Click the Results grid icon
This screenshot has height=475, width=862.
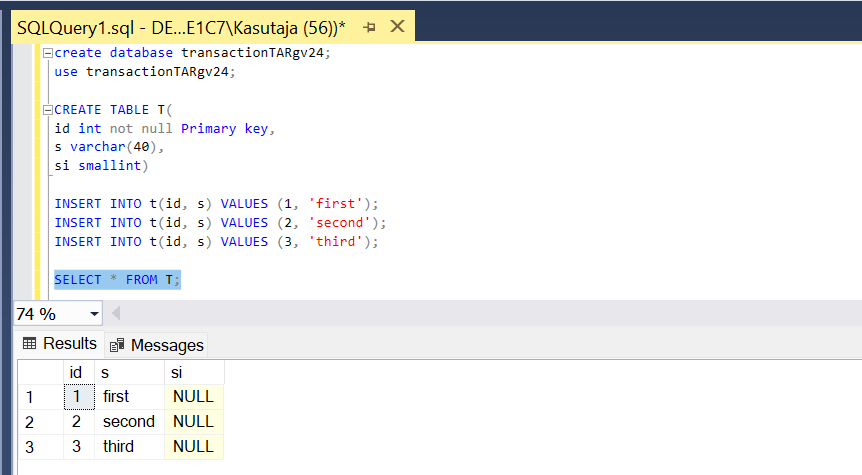(x=30, y=344)
